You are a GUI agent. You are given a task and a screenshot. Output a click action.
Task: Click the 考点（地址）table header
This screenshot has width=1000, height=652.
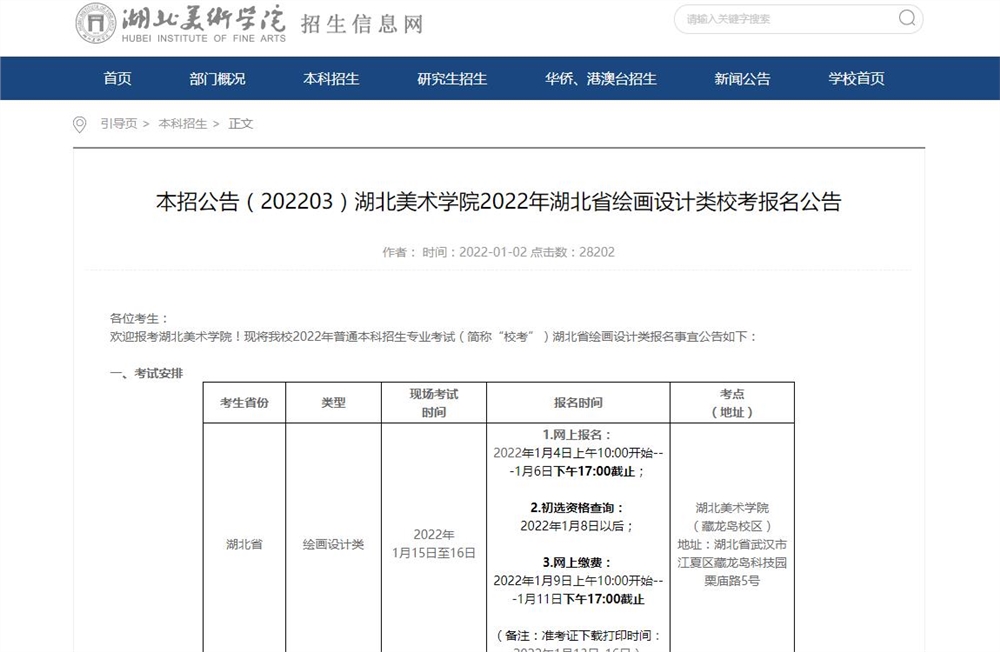(x=732, y=403)
